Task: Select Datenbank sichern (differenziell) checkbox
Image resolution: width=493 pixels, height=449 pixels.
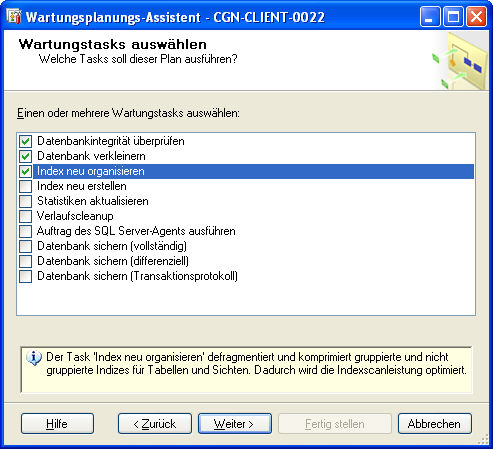Action: coord(25,261)
